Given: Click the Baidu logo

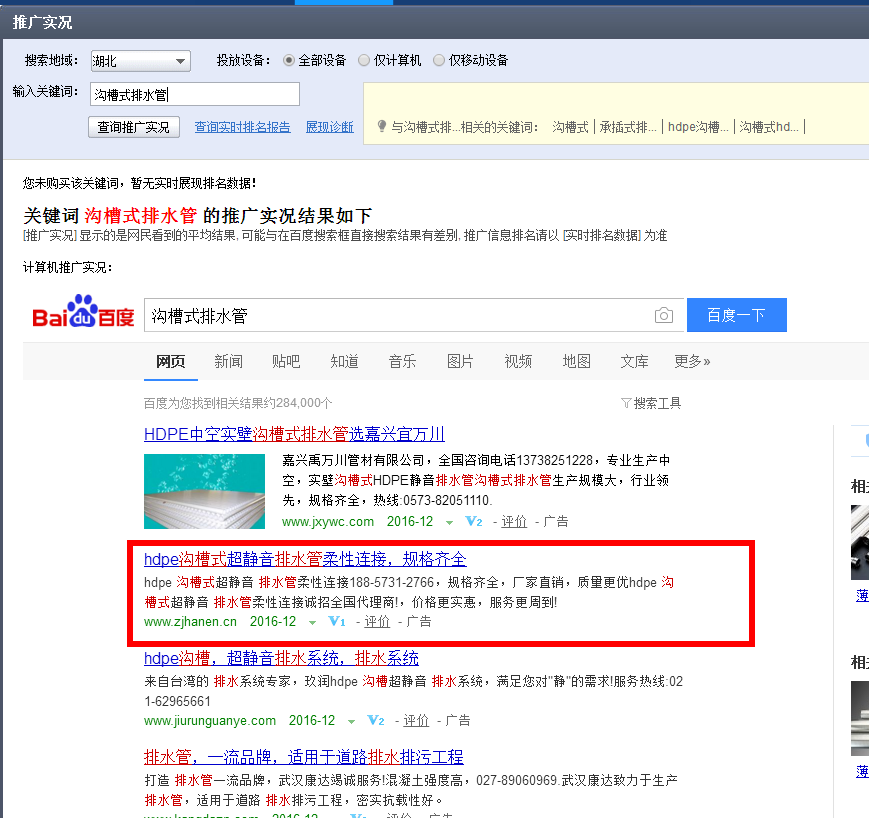Looking at the screenshot, I should coord(83,311).
